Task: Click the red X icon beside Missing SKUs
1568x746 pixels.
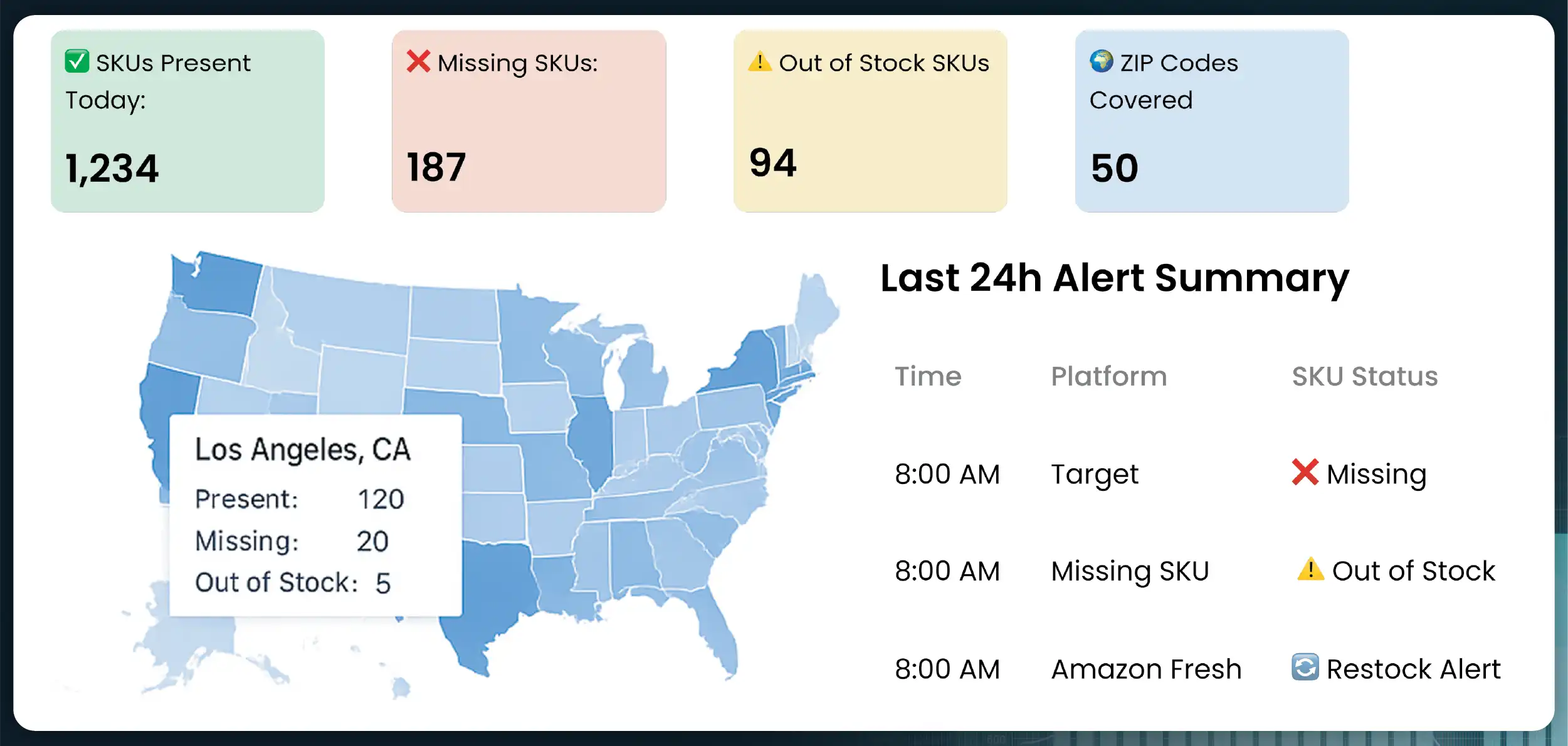Action: click(x=418, y=61)
